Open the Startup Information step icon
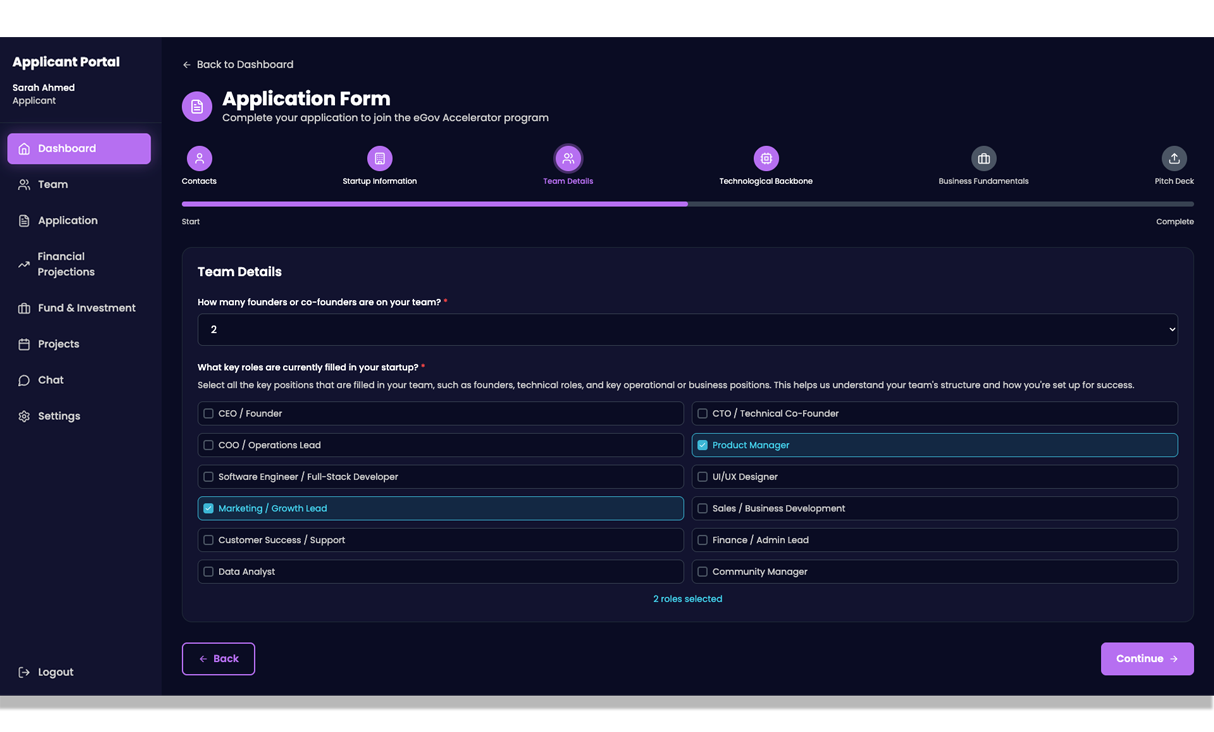Viewport: 1214px width, 732px height. point(379,159)
